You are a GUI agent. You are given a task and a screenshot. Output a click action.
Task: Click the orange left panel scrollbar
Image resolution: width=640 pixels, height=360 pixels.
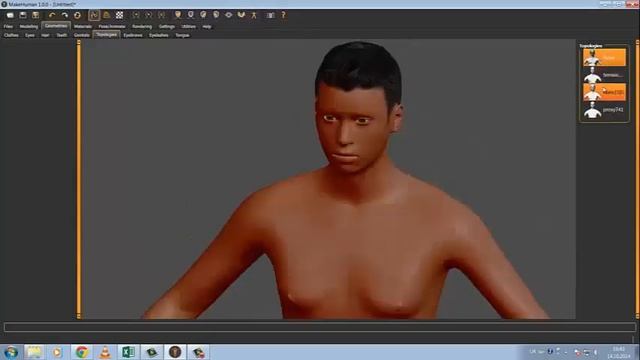[x=79, y=179]
